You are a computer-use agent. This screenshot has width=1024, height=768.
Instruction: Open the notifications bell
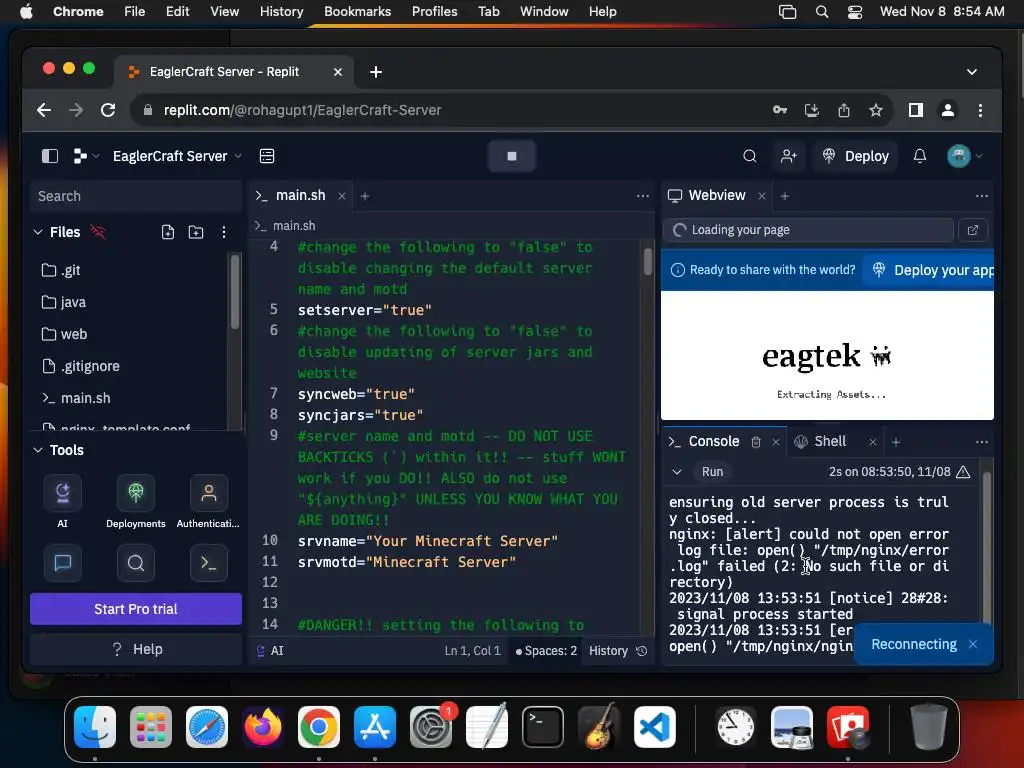pos(920,156)
